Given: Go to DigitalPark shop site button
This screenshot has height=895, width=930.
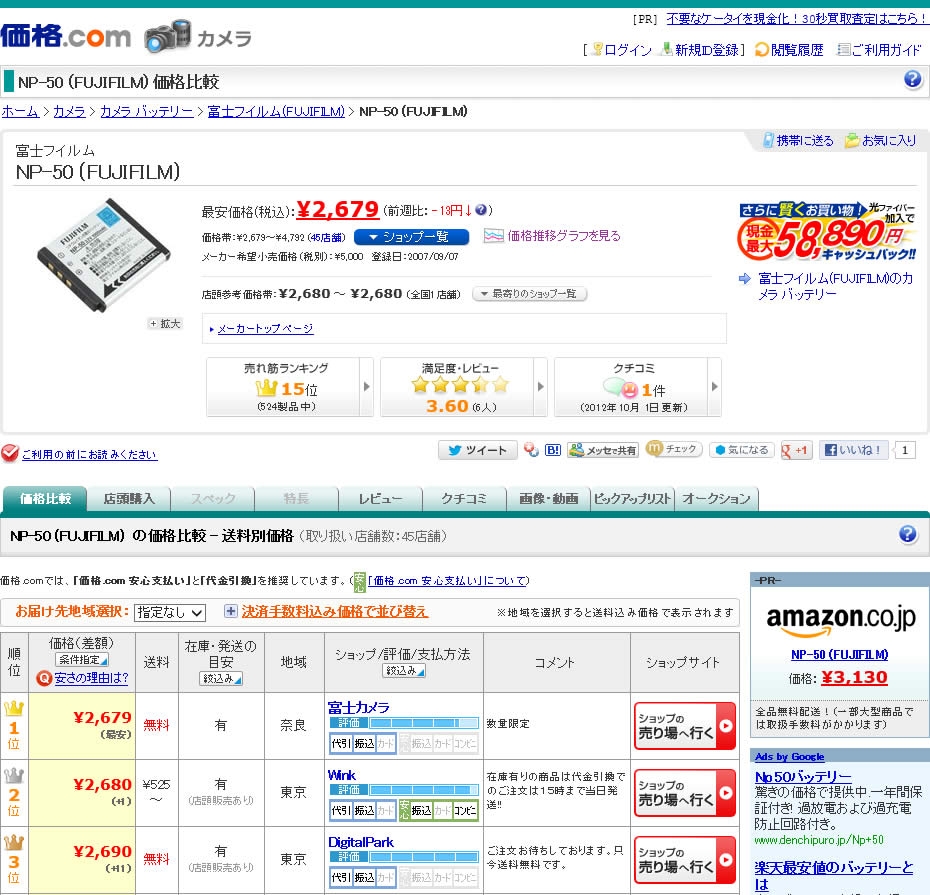Looking at the screenshot, I should click(684, 860).
